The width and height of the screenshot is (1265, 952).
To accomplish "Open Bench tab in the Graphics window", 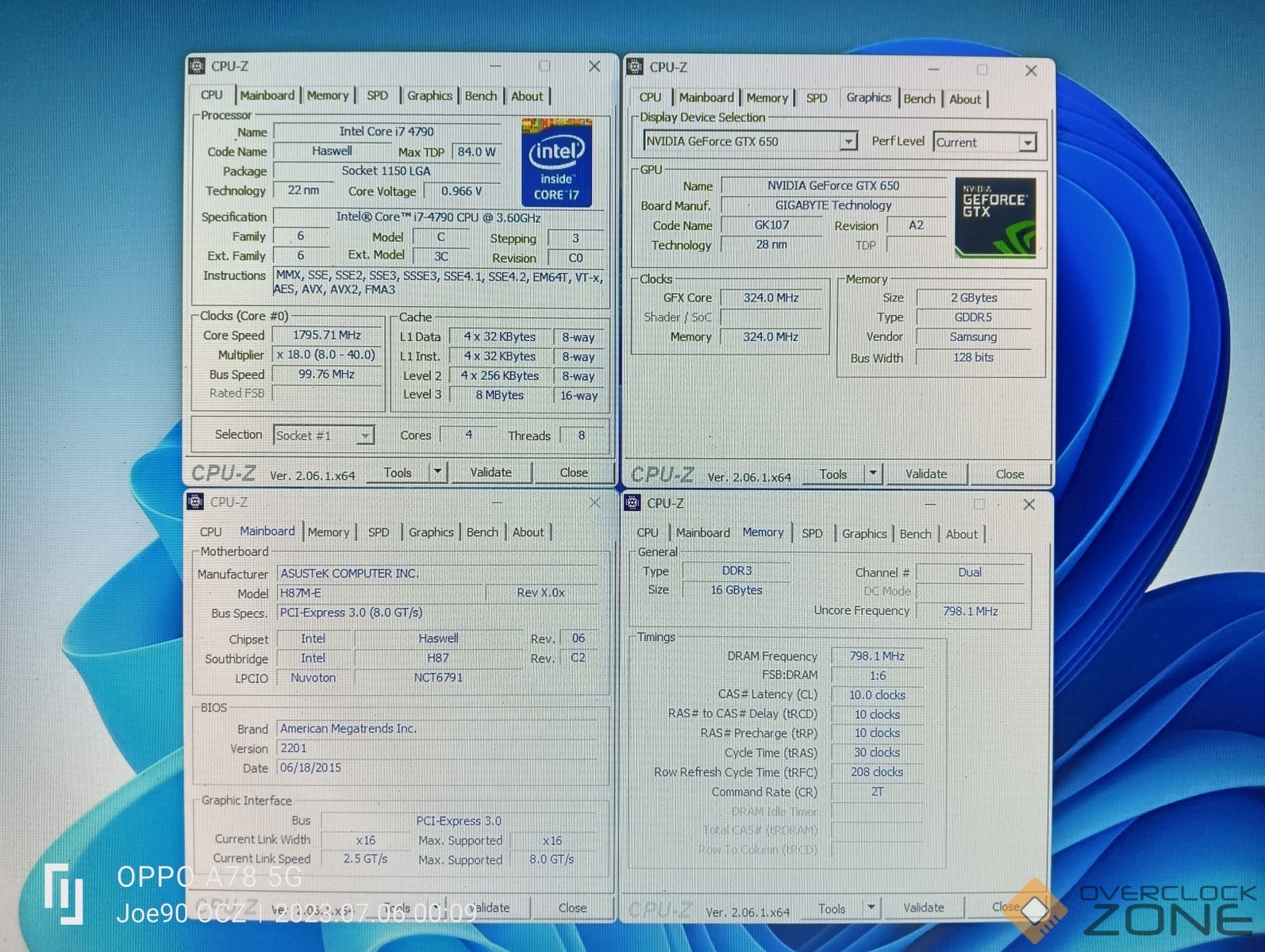I will [919, 99].
